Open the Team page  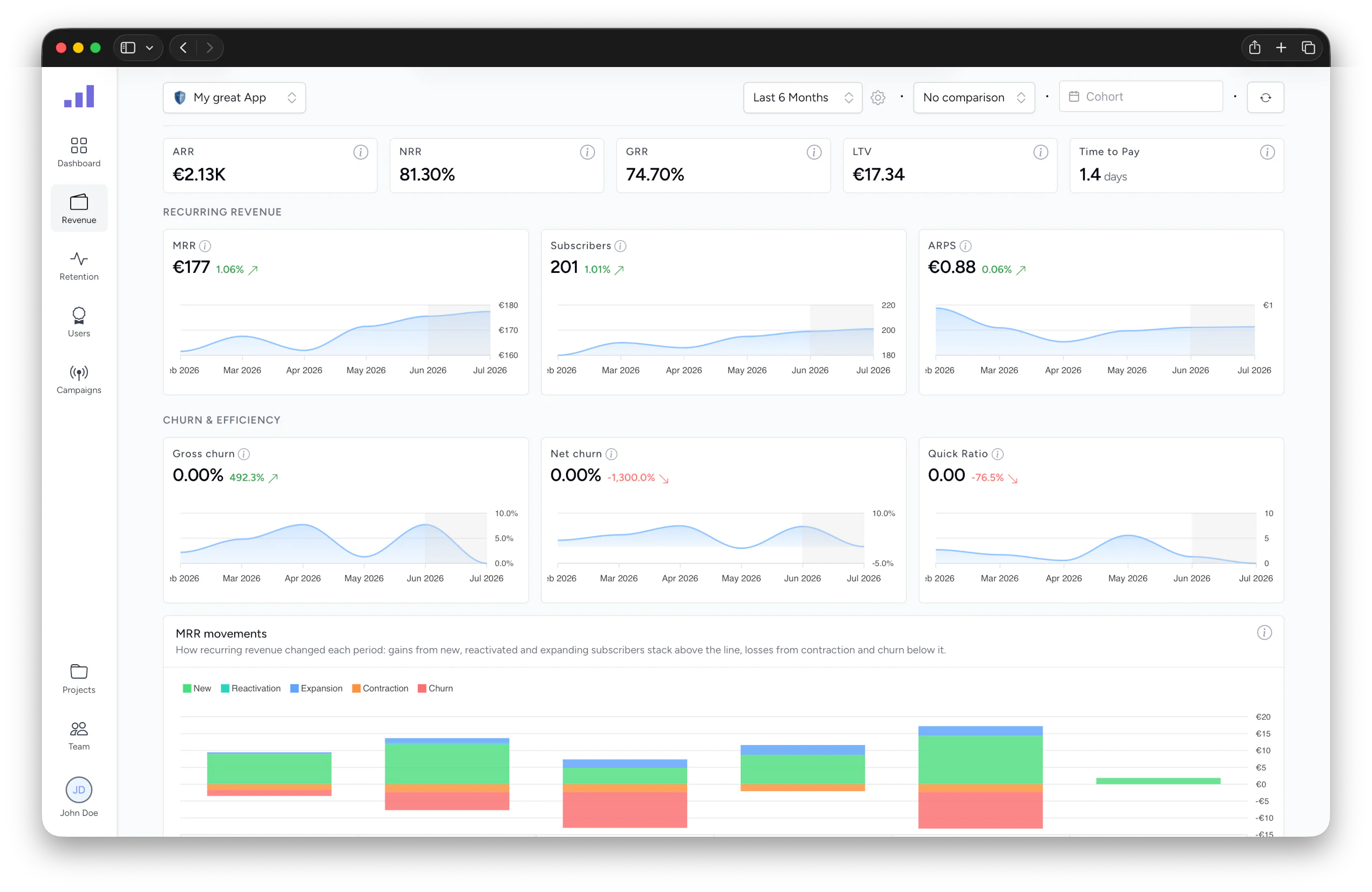pos(79,736)
